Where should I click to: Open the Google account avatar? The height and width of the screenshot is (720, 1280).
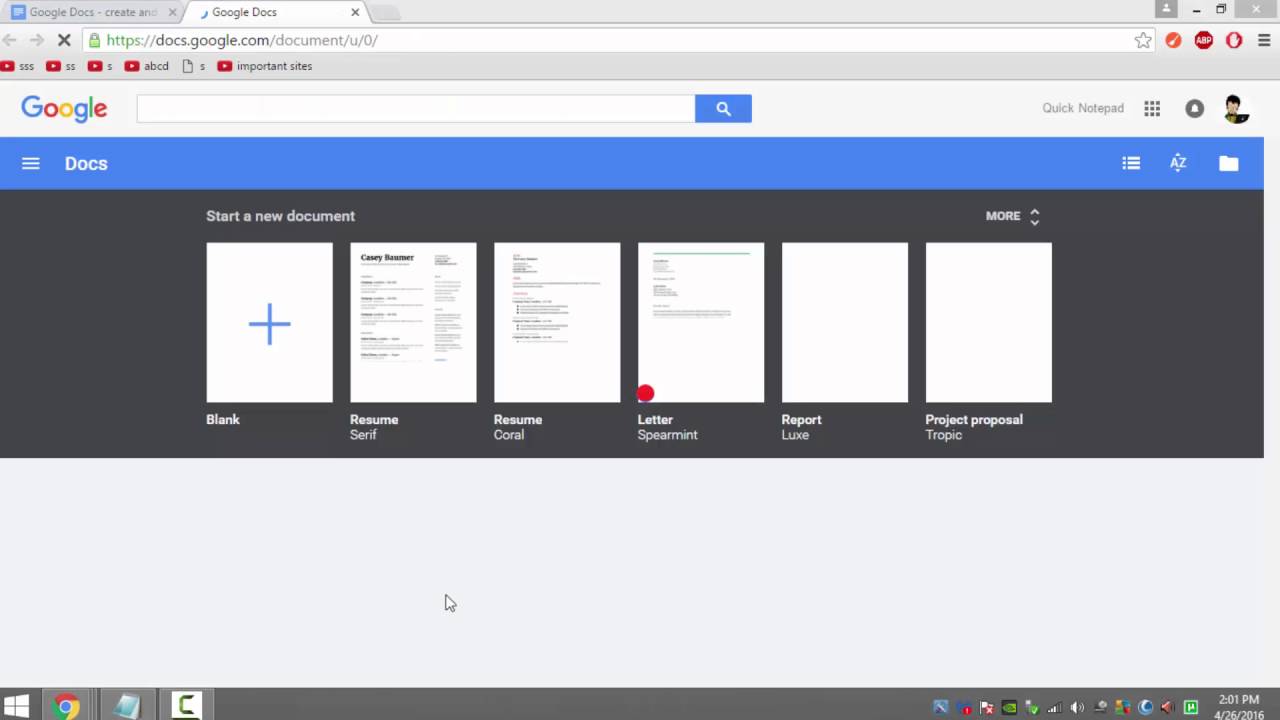tap(1236, 108)
